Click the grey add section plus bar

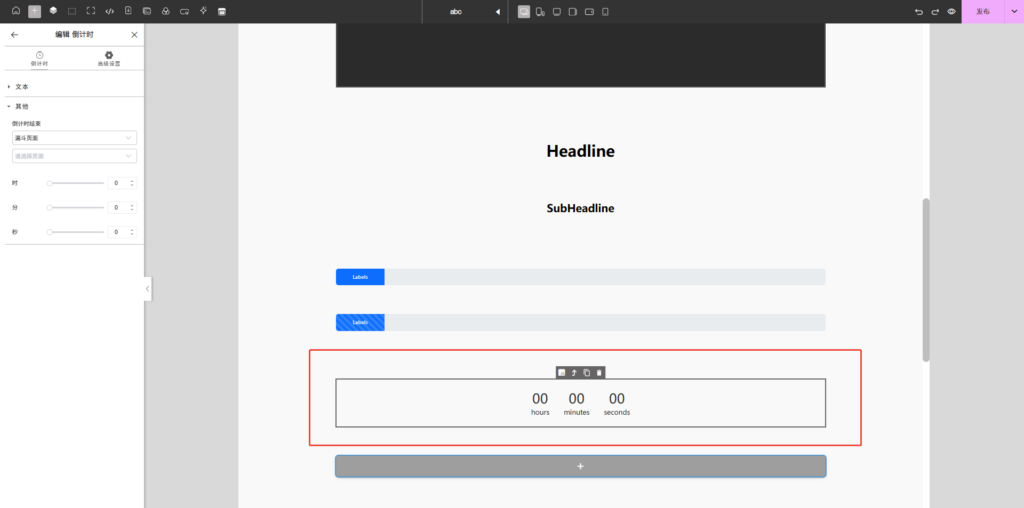[580, 466]
